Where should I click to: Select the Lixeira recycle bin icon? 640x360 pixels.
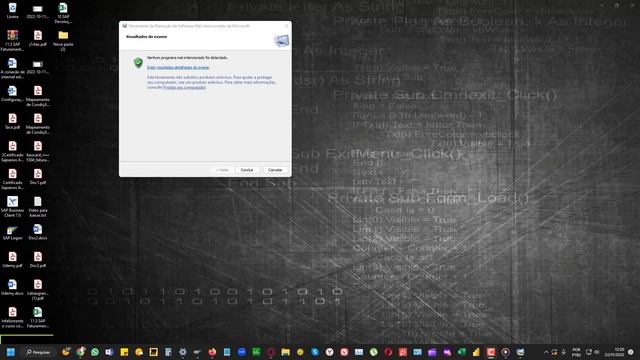tap(13, 11)
